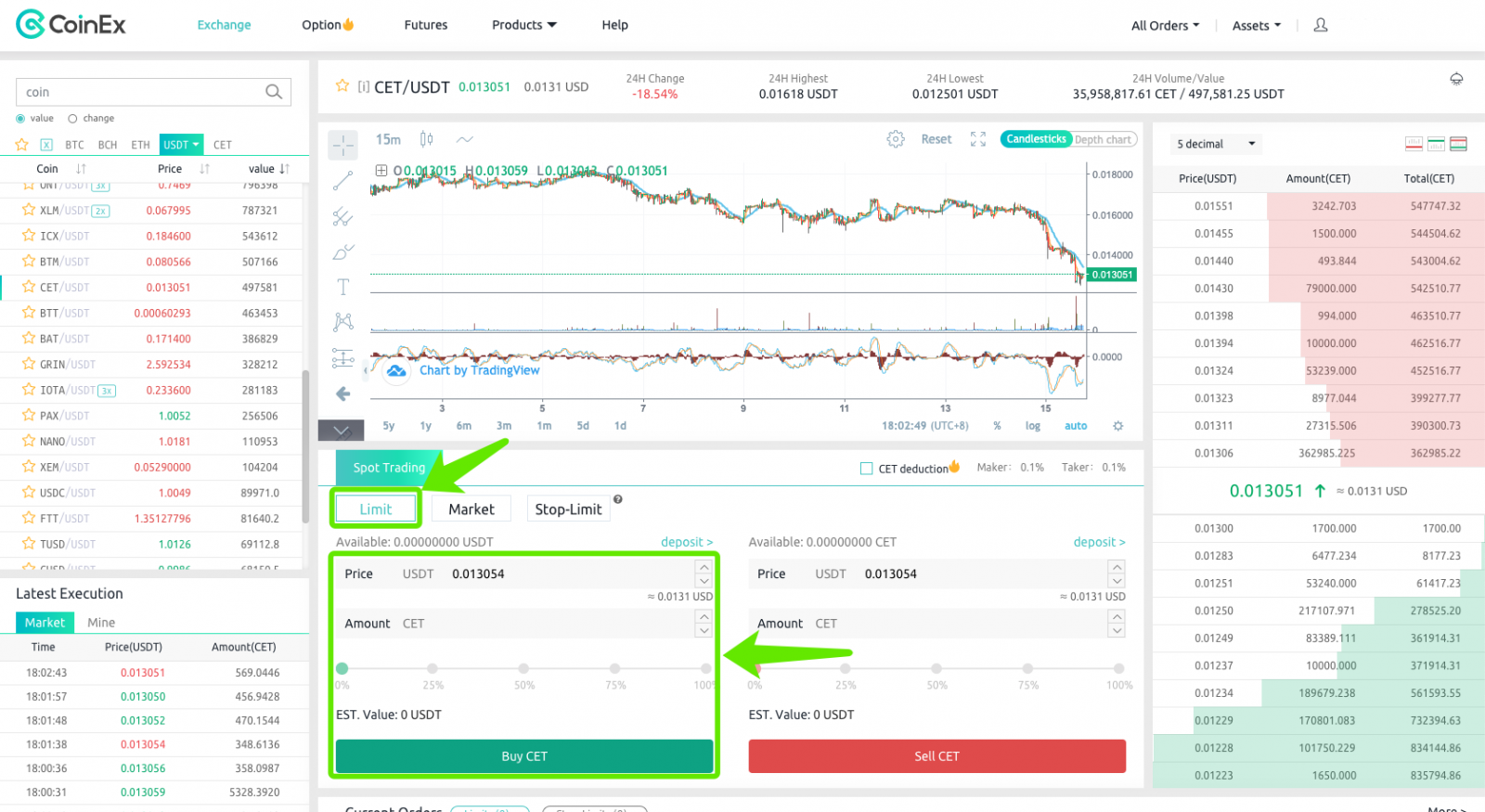Click the Buy CET button
The height and width of the screenshot is (812, 1485).
tap(524, 756)
